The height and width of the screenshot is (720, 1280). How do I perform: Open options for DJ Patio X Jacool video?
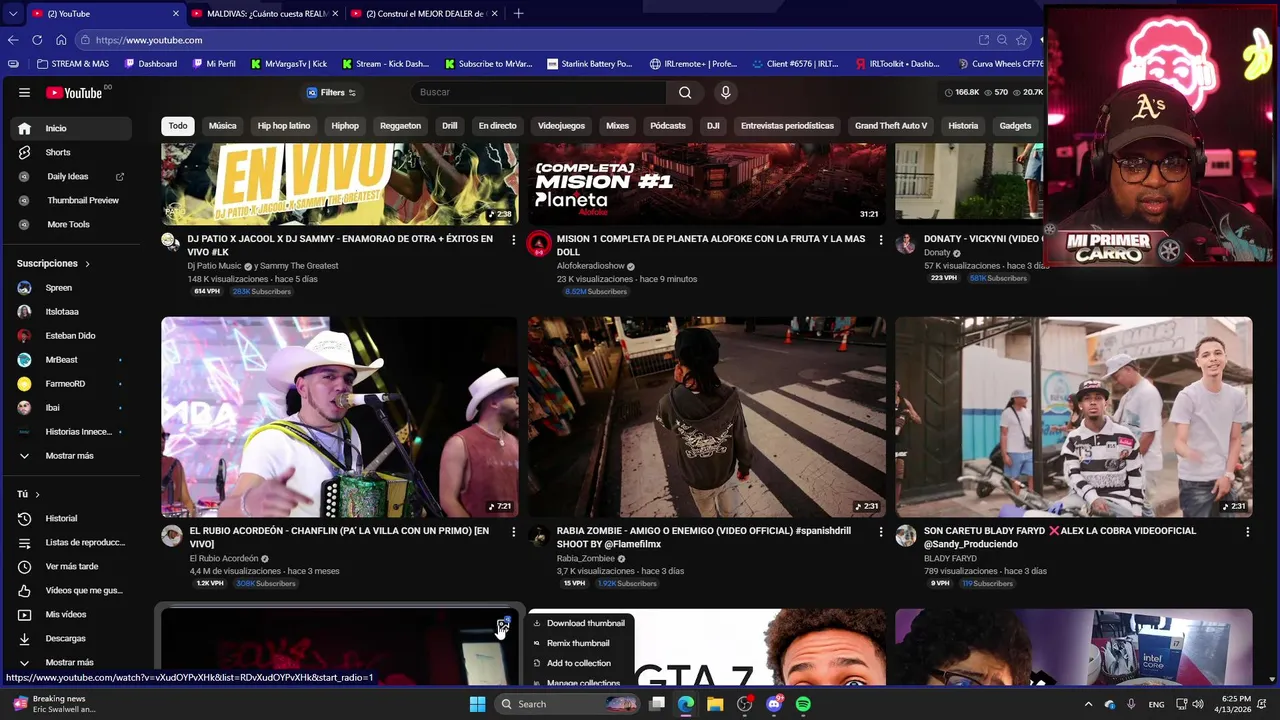[x=513, y=240]
